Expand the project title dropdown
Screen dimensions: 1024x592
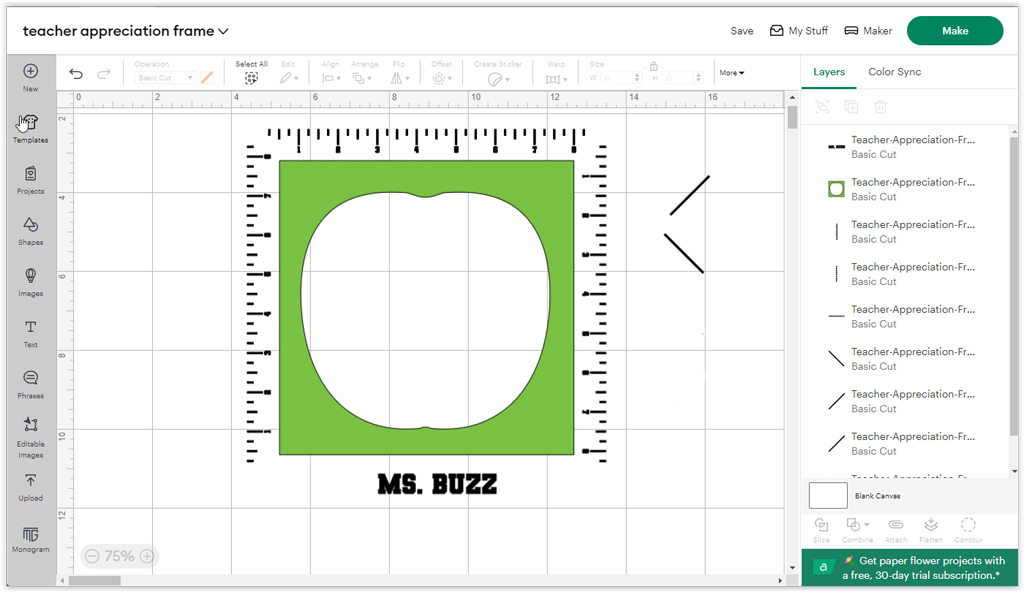pos(223,32)
